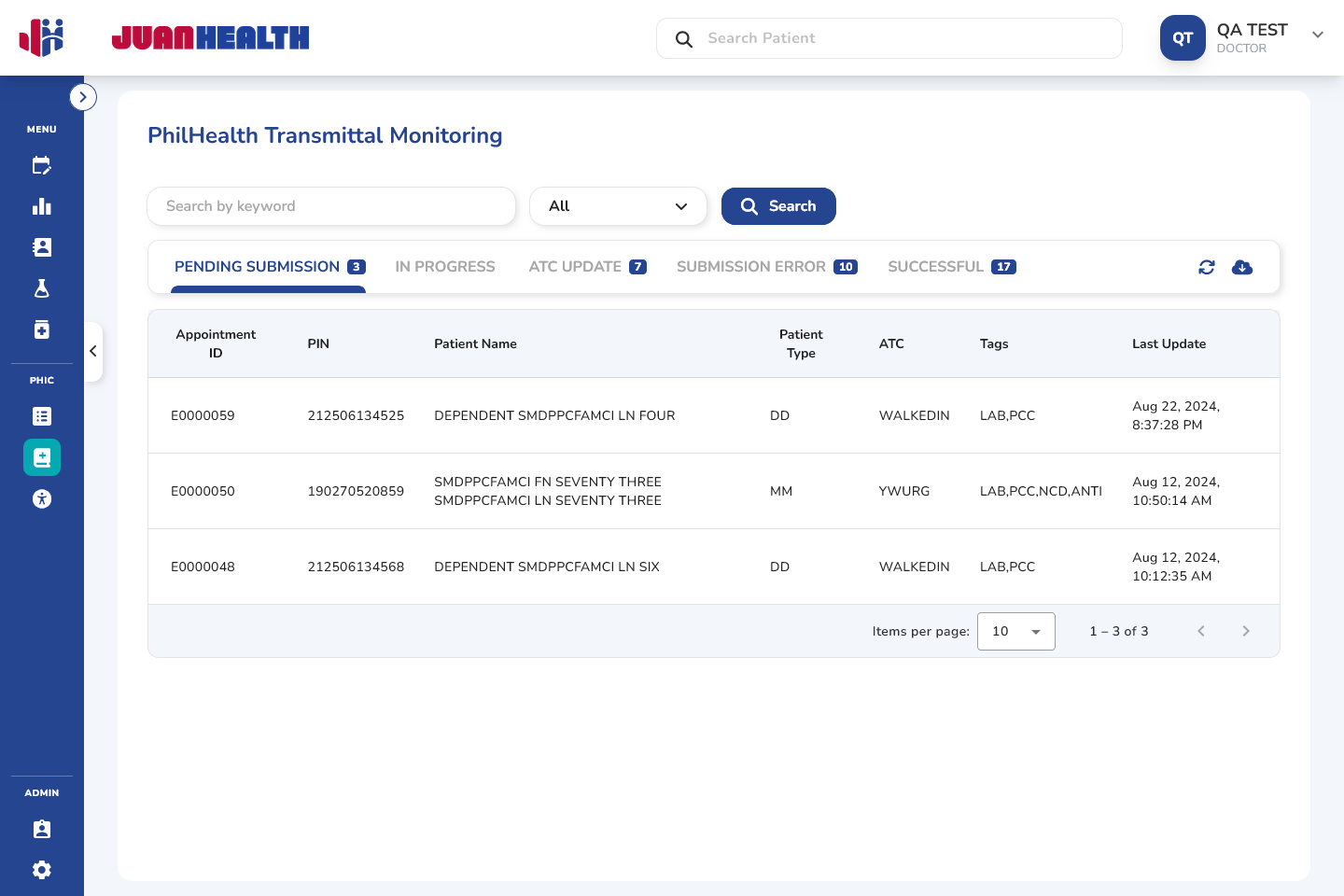The image size is (1344, 896).
Task: Select the highlighted transmittal monitoring sidebar icon
Action: click(x=42, y=457)
